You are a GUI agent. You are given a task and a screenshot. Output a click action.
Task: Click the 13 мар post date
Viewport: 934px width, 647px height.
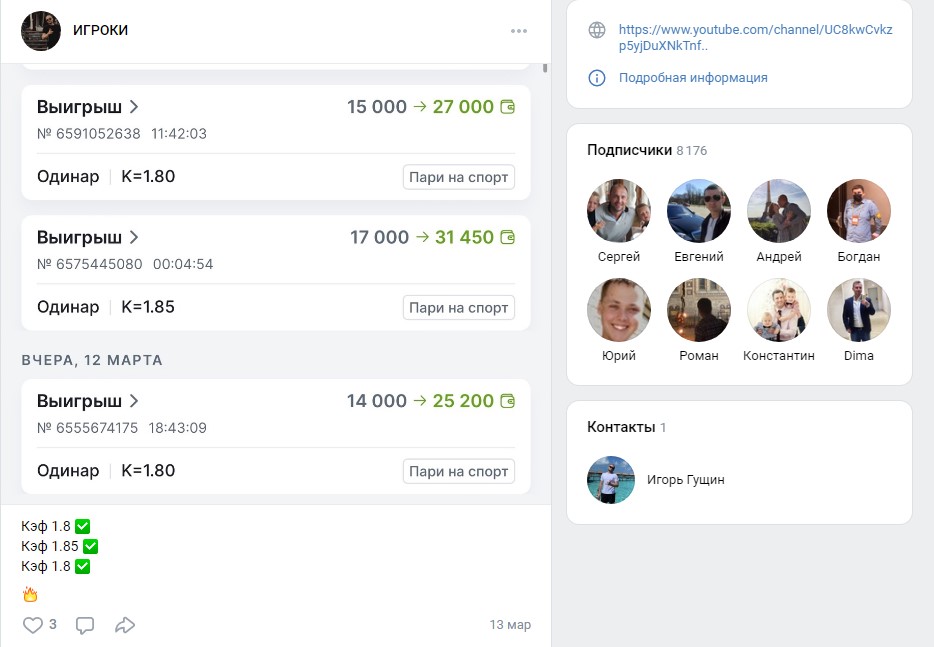510,625
